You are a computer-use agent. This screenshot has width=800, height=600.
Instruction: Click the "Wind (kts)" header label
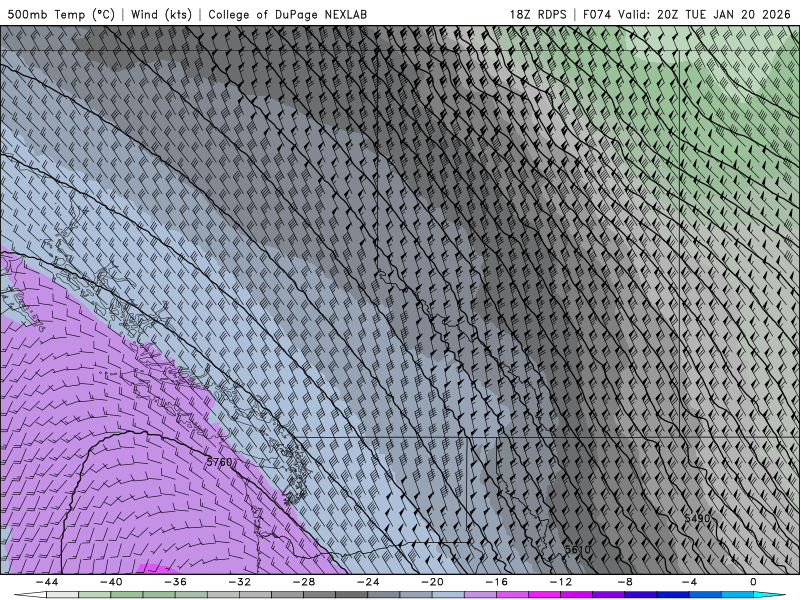click(161, 14)
